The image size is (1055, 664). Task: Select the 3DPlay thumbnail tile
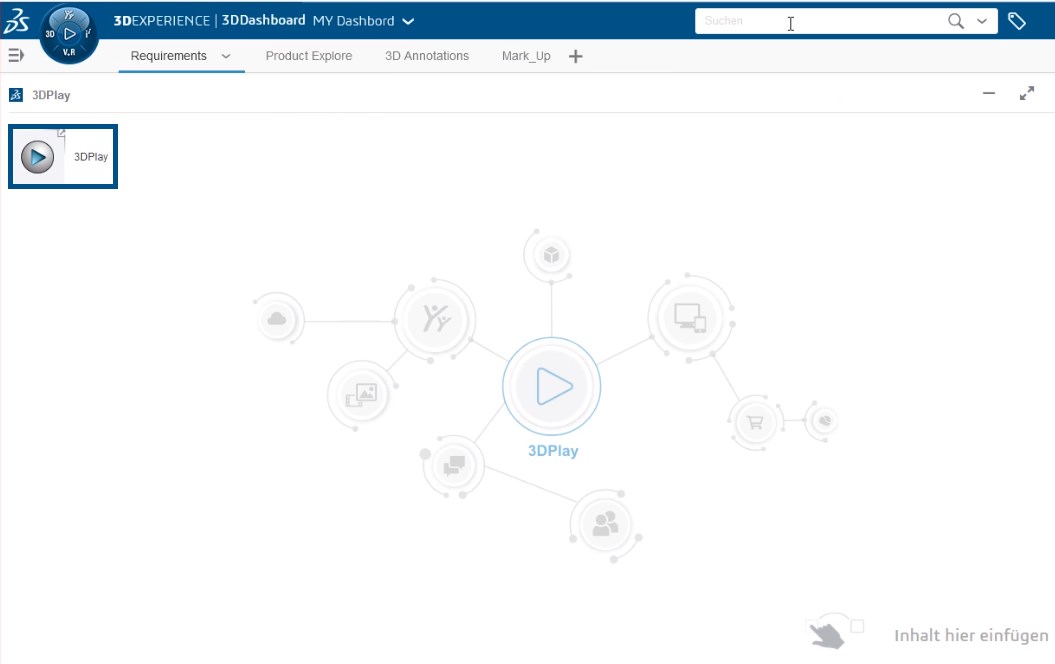tap(63, 157)
